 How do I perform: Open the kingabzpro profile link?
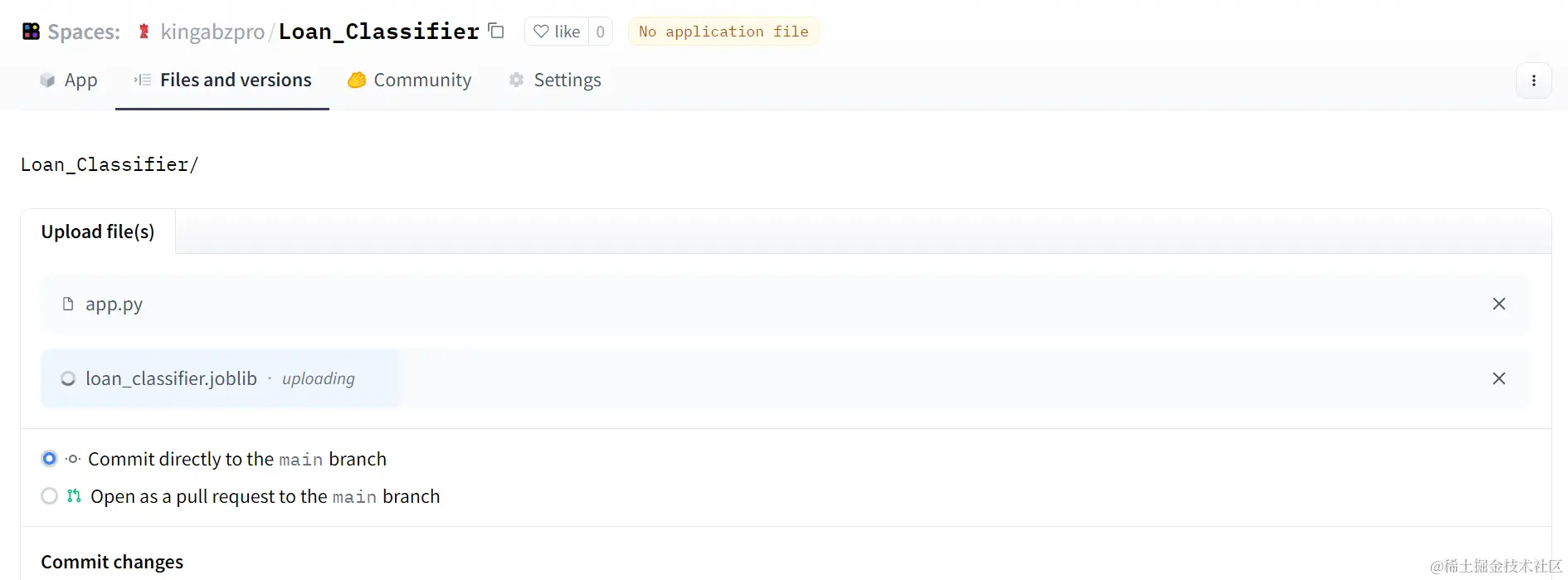coord(212,32)
